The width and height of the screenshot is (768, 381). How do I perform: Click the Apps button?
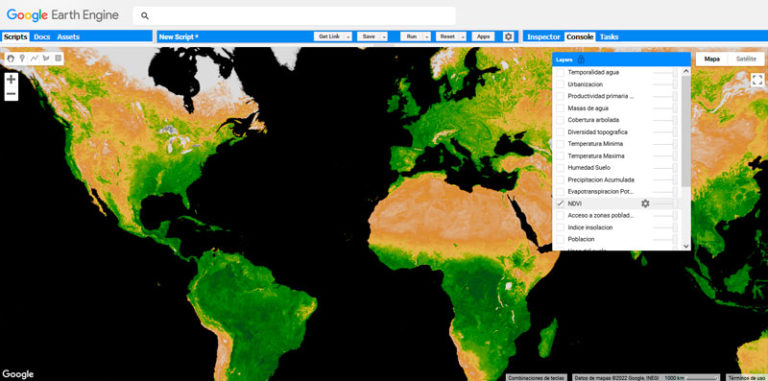tap(483, 37)
